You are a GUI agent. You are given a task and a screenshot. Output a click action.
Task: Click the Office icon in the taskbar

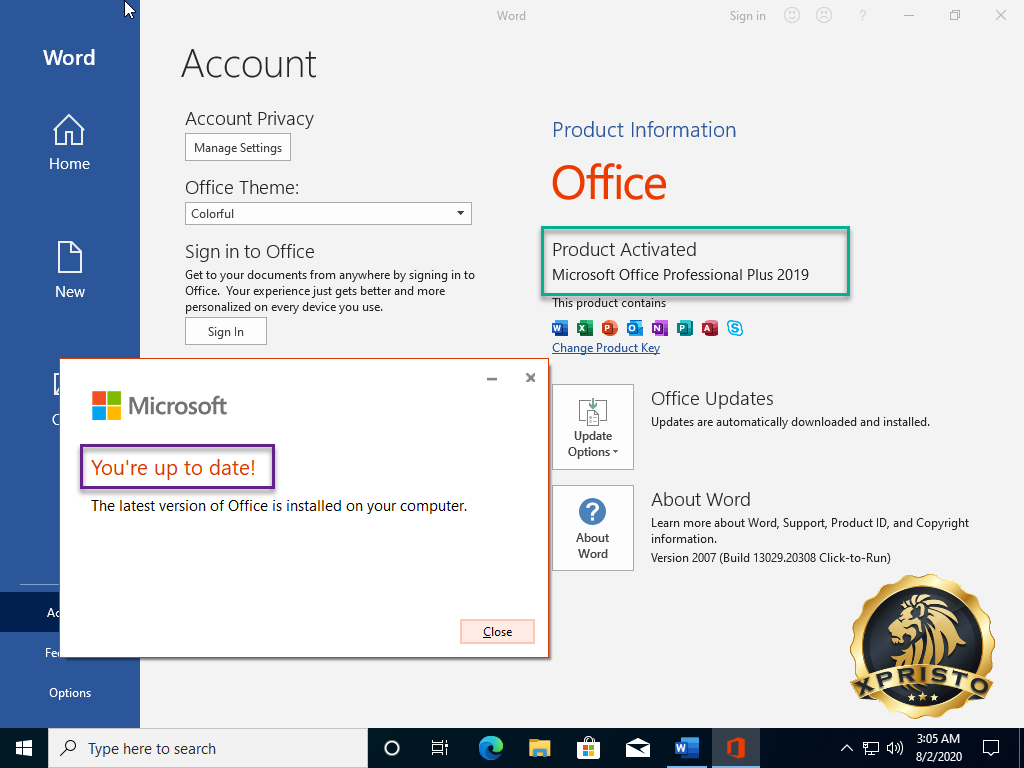pos(736,748)
